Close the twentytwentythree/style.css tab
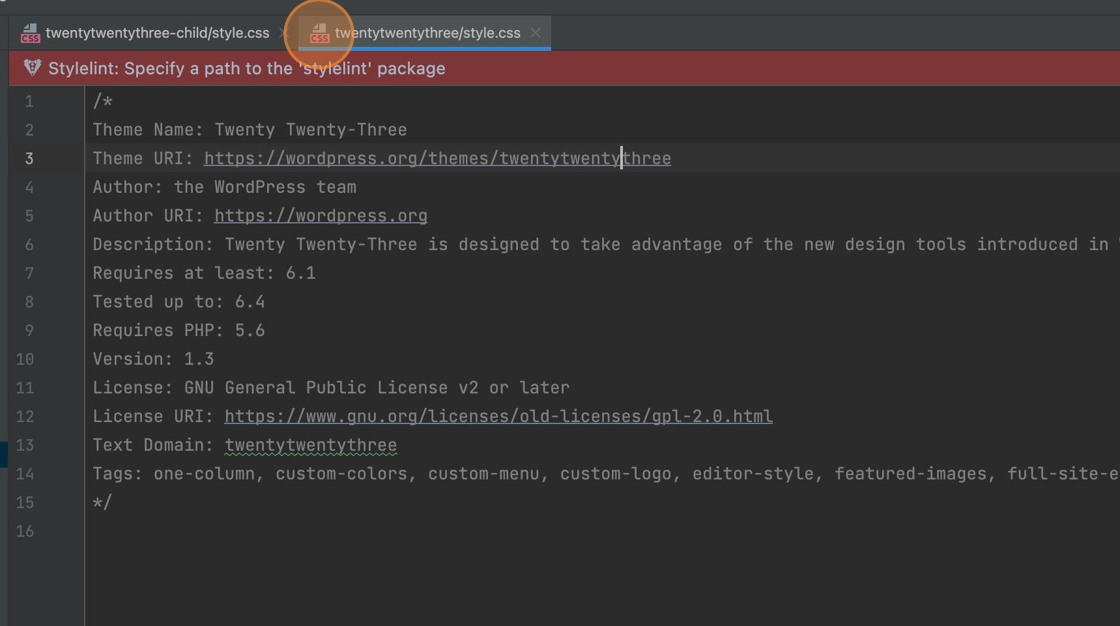 [536, 33]
